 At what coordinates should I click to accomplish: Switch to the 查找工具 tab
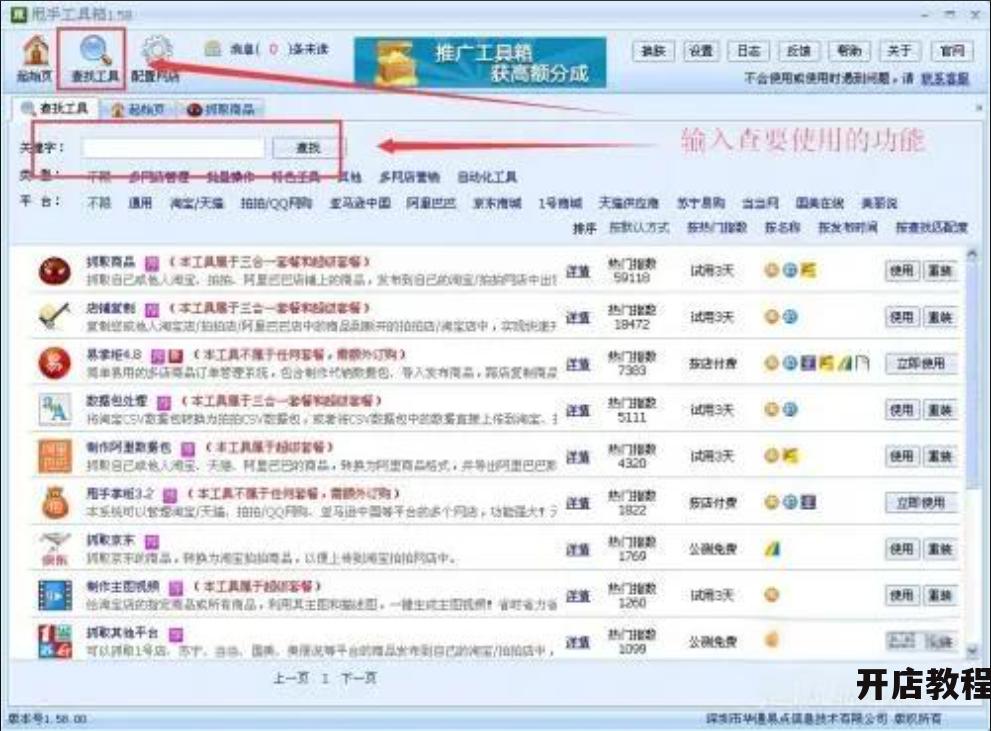55,109
